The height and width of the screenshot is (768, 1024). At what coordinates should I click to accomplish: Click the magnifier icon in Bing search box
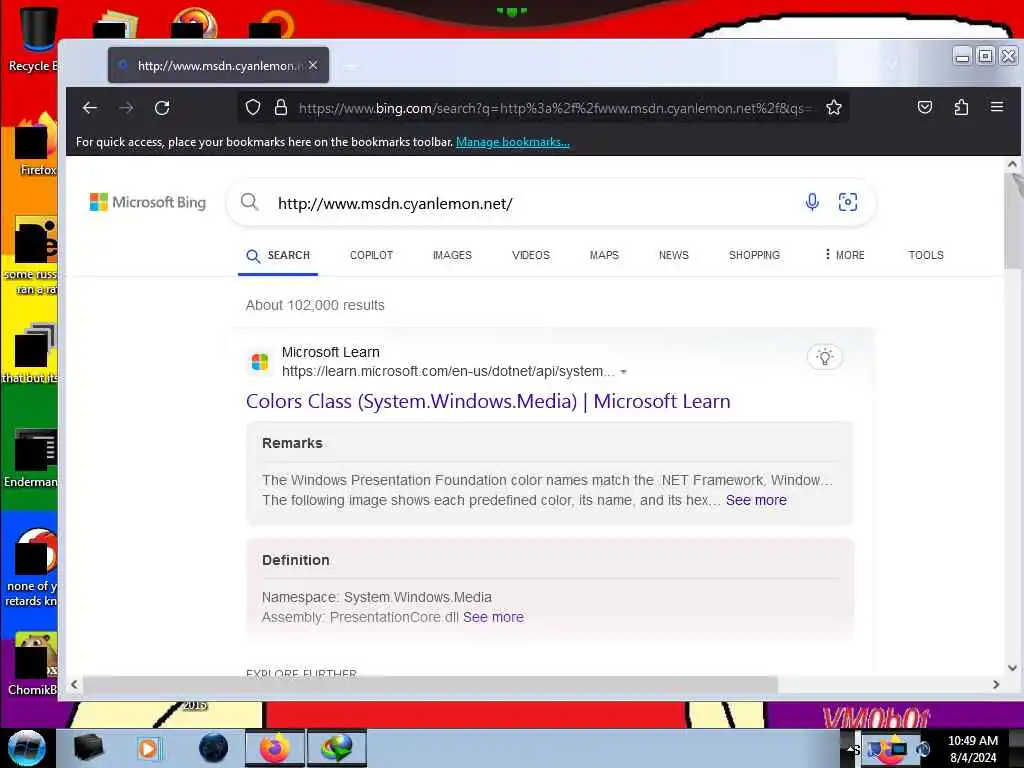(x=249, y=202)
